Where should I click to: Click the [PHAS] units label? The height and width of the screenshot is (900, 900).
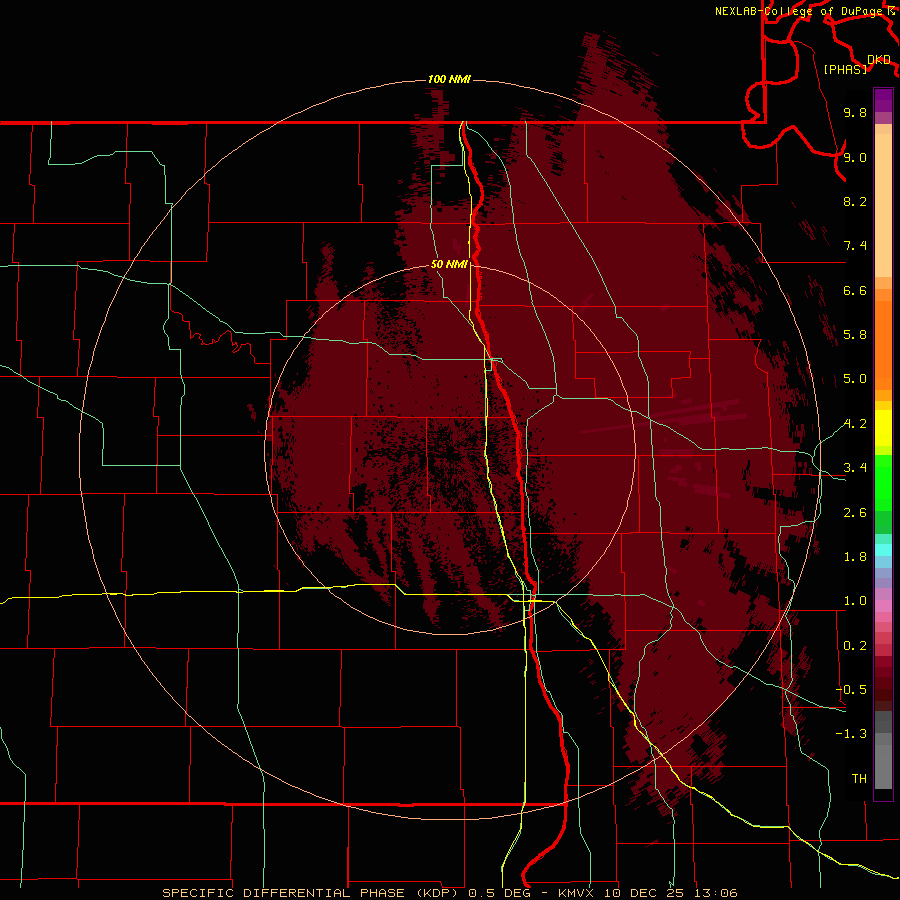[x=845, y=69]
